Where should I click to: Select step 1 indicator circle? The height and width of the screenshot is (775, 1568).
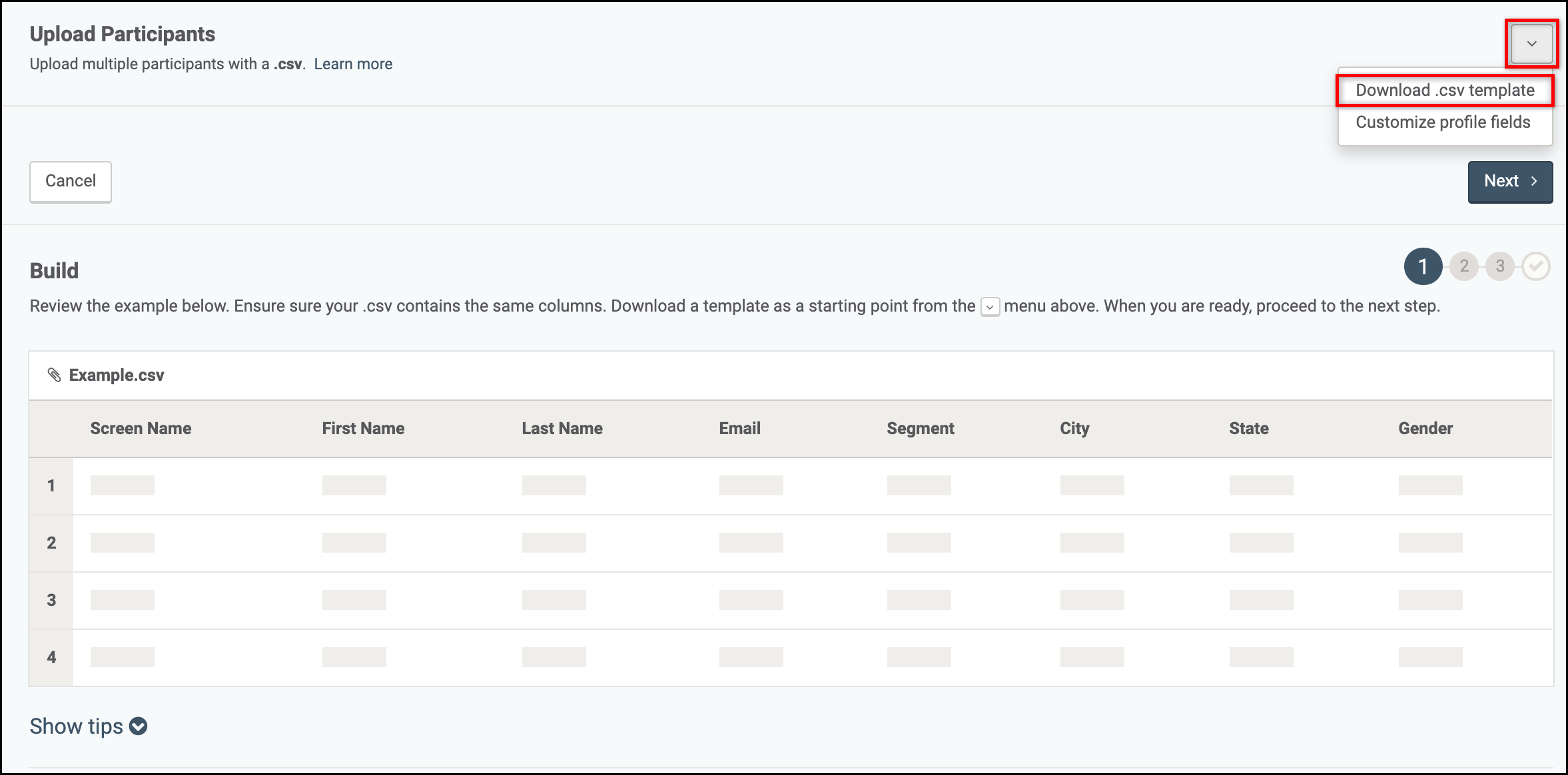(1423, 266)
